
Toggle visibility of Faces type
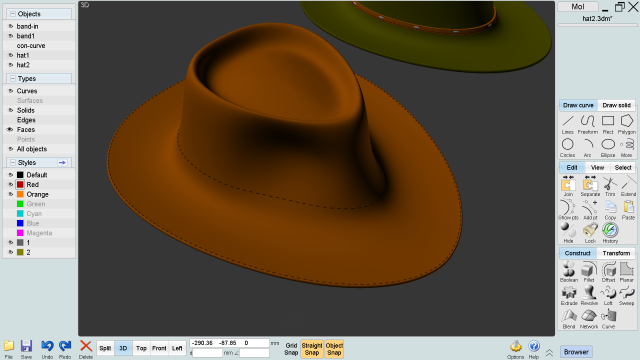(x=10, y=129)
